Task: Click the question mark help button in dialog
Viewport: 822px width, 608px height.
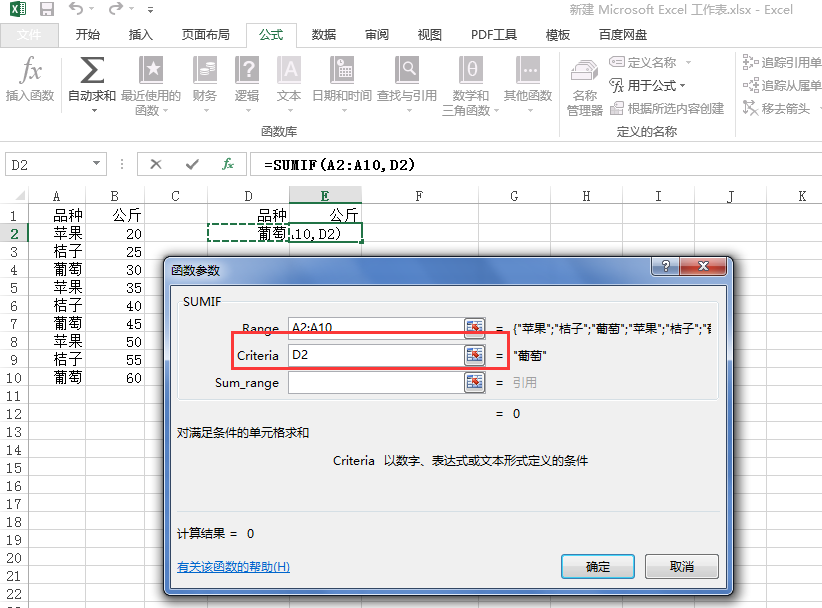Action: click(665, 266)
